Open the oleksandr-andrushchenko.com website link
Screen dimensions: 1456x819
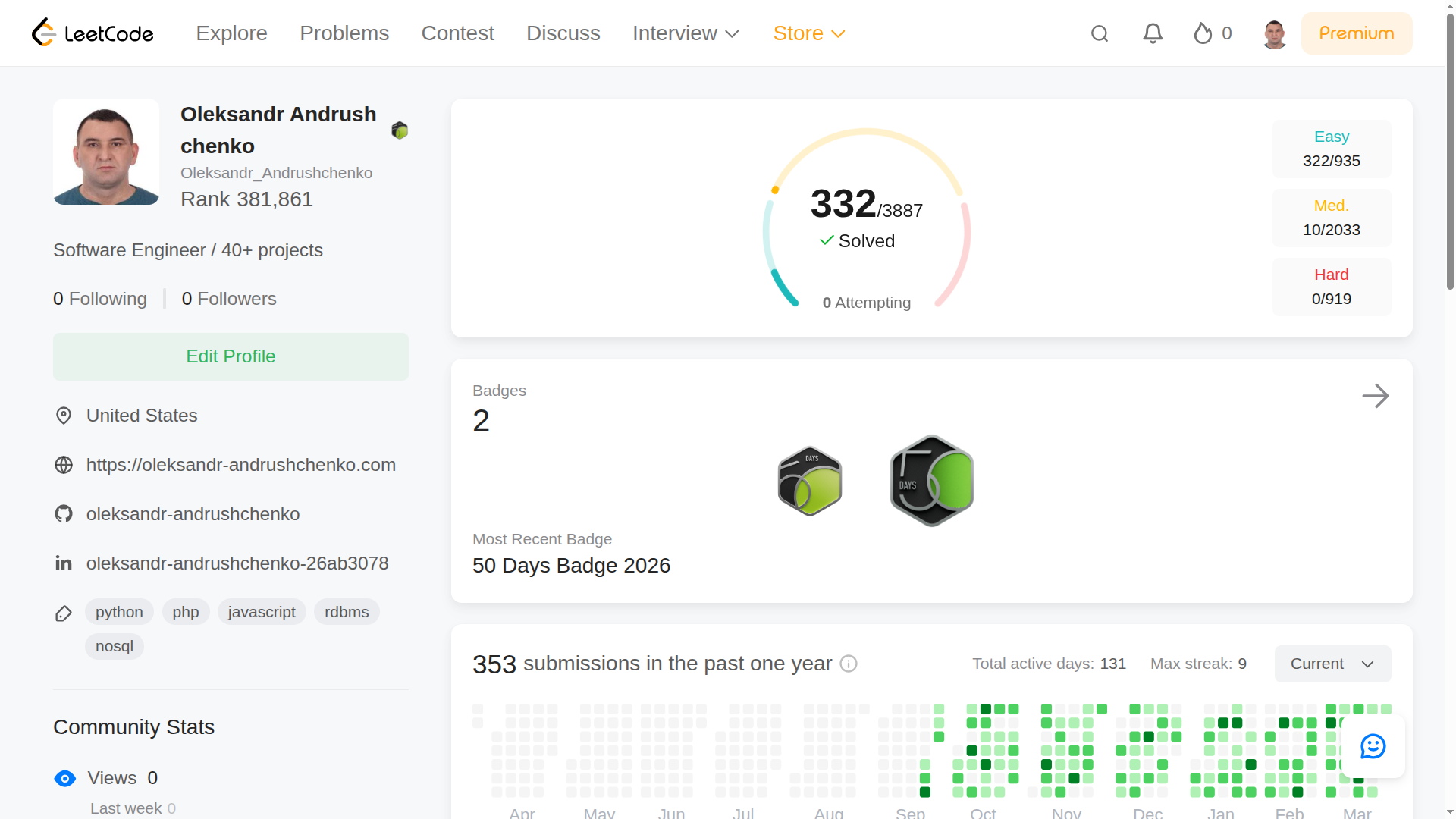pos(240,465)
